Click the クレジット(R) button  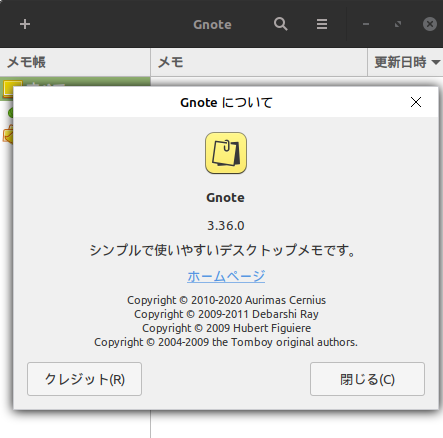point(84,379)
